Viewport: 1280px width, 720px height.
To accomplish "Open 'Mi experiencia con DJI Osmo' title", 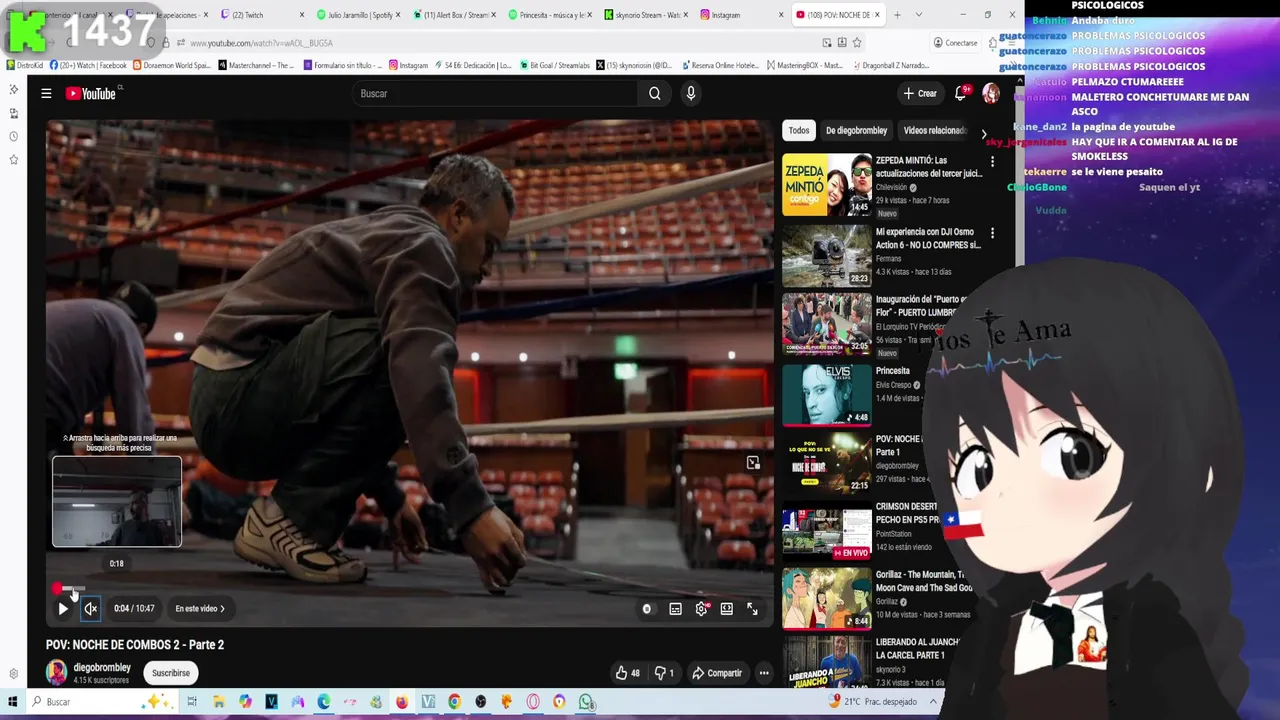I will [x=927, y=238].
